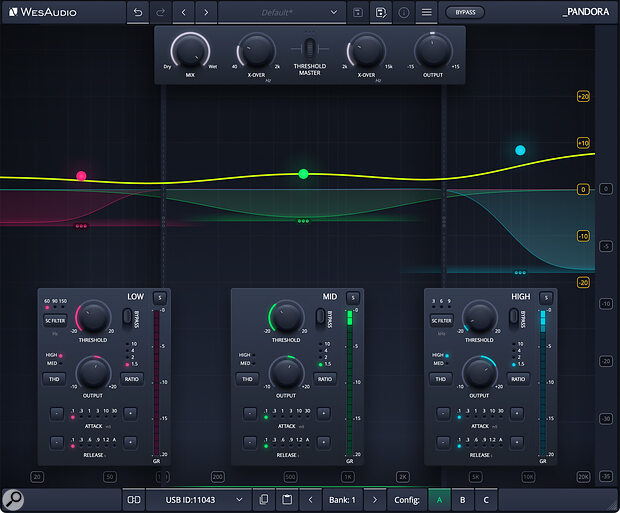This screenshot has height=513, width=620.
Task: Decrease MID band release with minus
Action: 250,442
